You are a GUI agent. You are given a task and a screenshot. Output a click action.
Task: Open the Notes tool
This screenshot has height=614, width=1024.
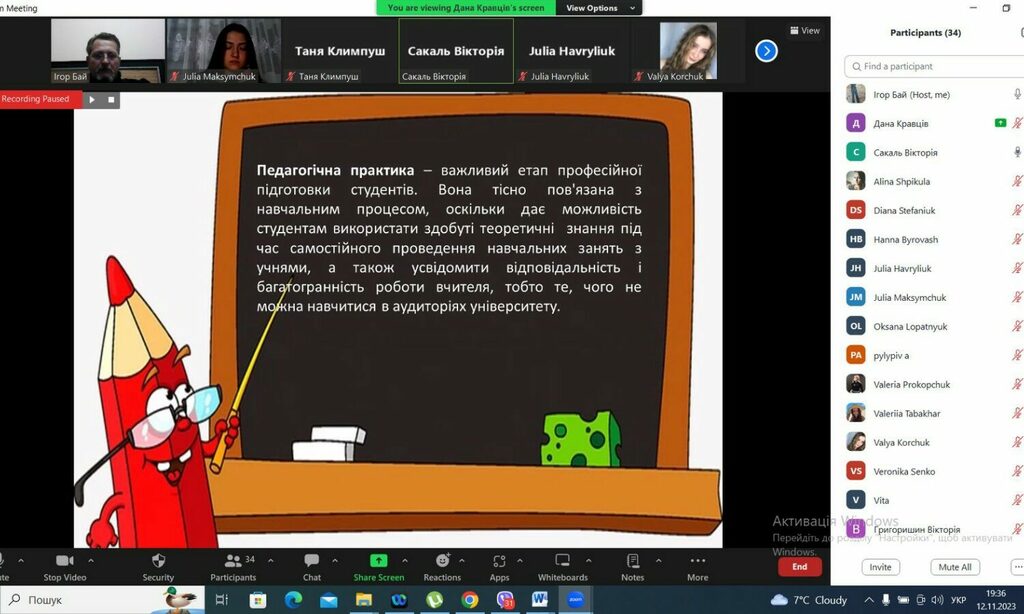coord(632,561)
